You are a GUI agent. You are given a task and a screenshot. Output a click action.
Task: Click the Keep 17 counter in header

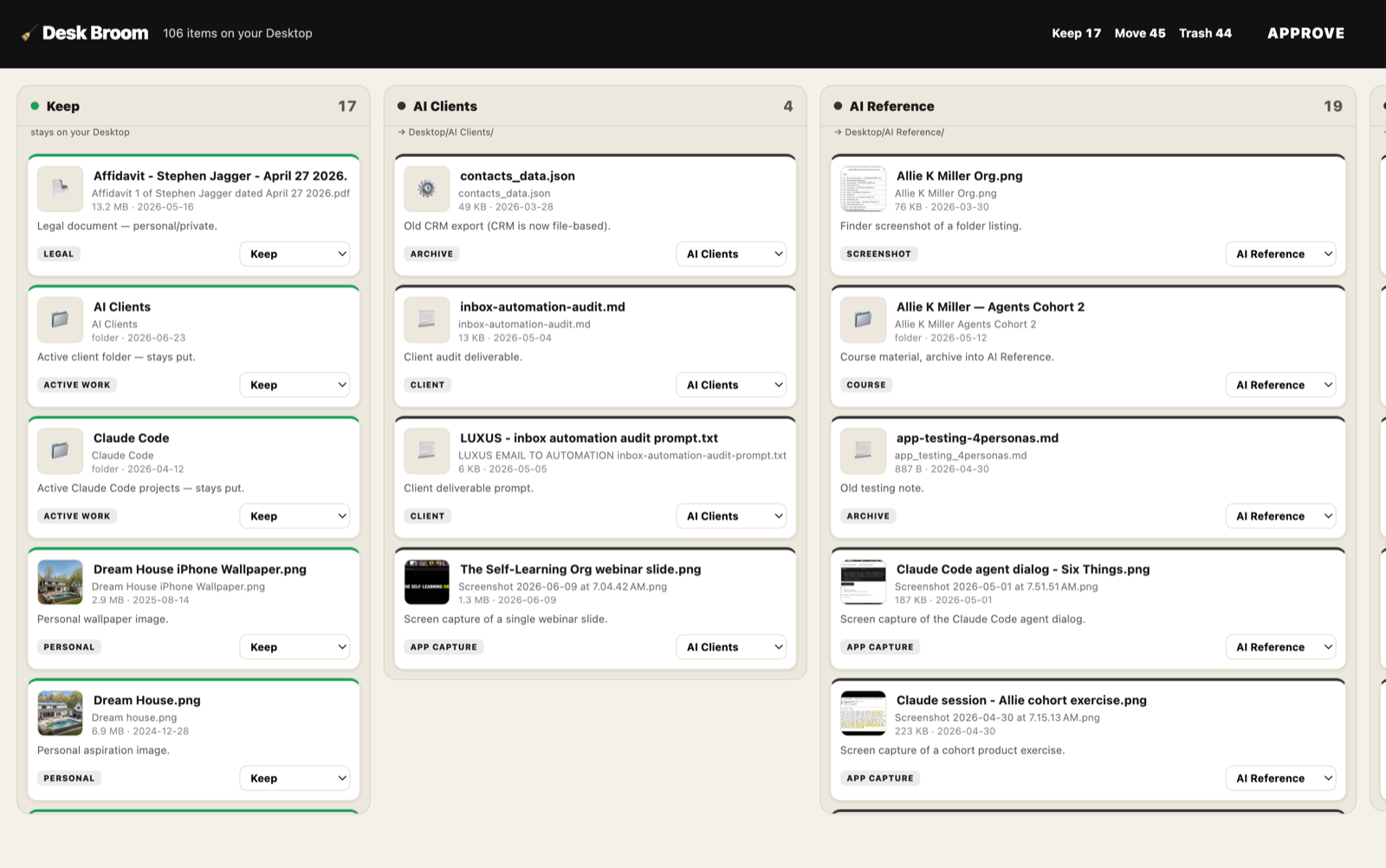pyautogui.click(x=1076, y=33)
